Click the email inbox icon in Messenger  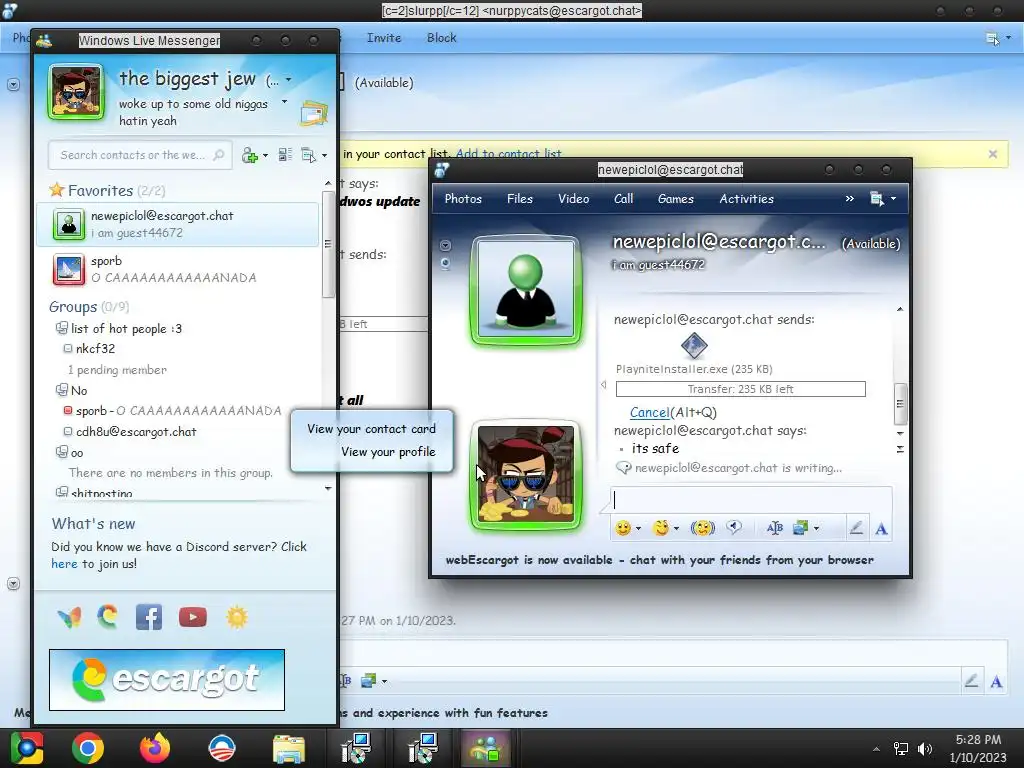point(314,113)
